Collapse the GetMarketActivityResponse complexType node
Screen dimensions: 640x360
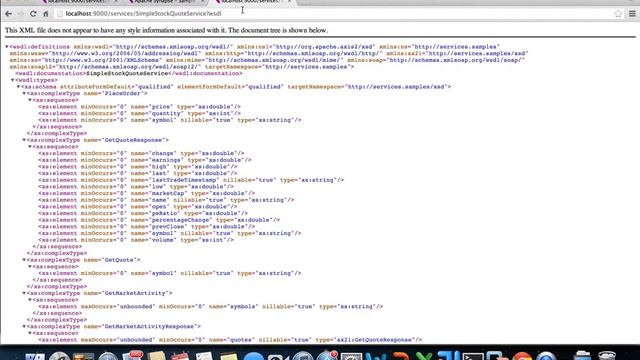24,327
